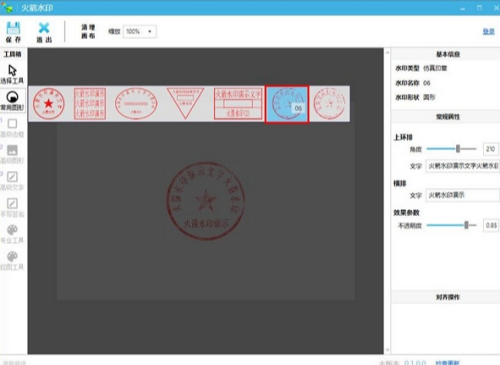Select the watermark text pencil tool
The width and height of the screenshot is (500, 365).
point(12,177)
